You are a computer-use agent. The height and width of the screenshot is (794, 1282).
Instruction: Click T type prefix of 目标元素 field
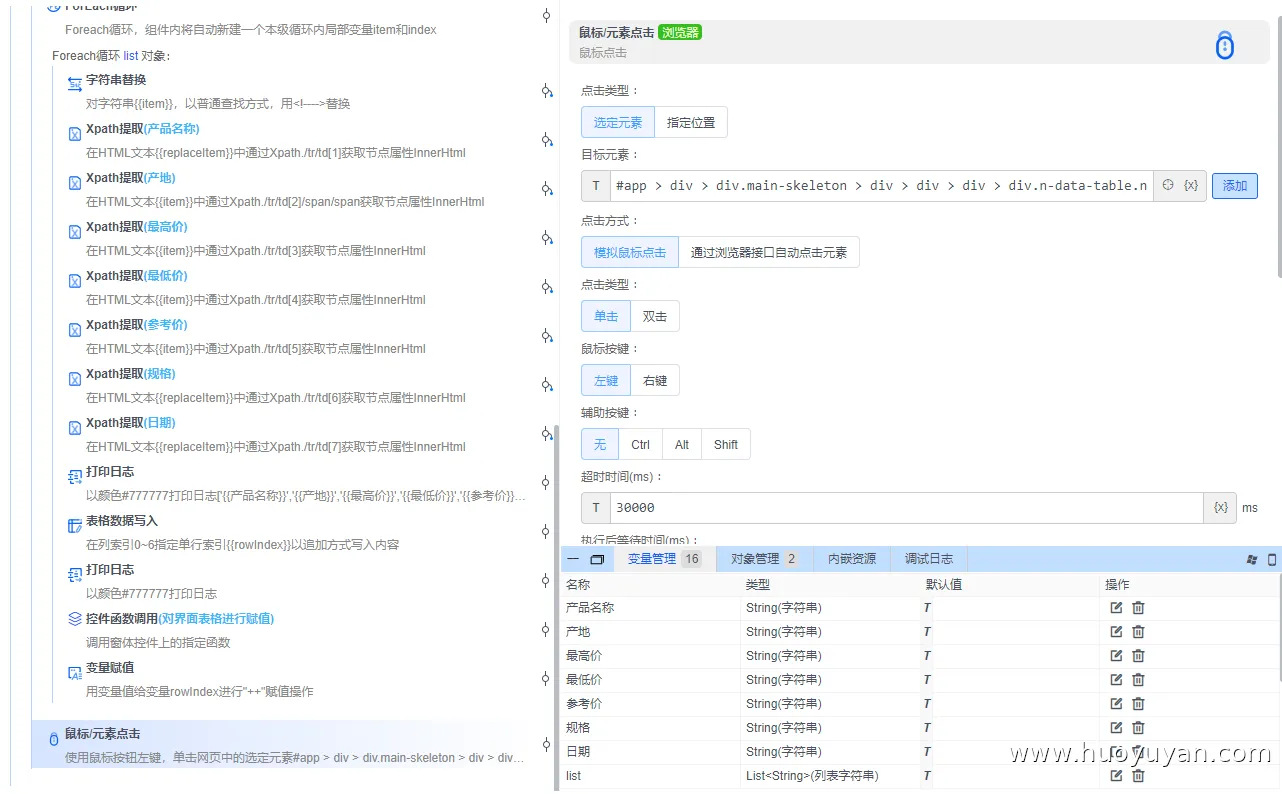596,186
